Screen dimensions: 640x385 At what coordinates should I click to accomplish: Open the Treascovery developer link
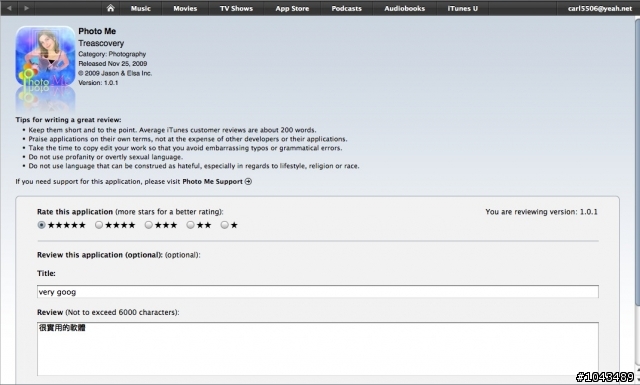(101, 43)
